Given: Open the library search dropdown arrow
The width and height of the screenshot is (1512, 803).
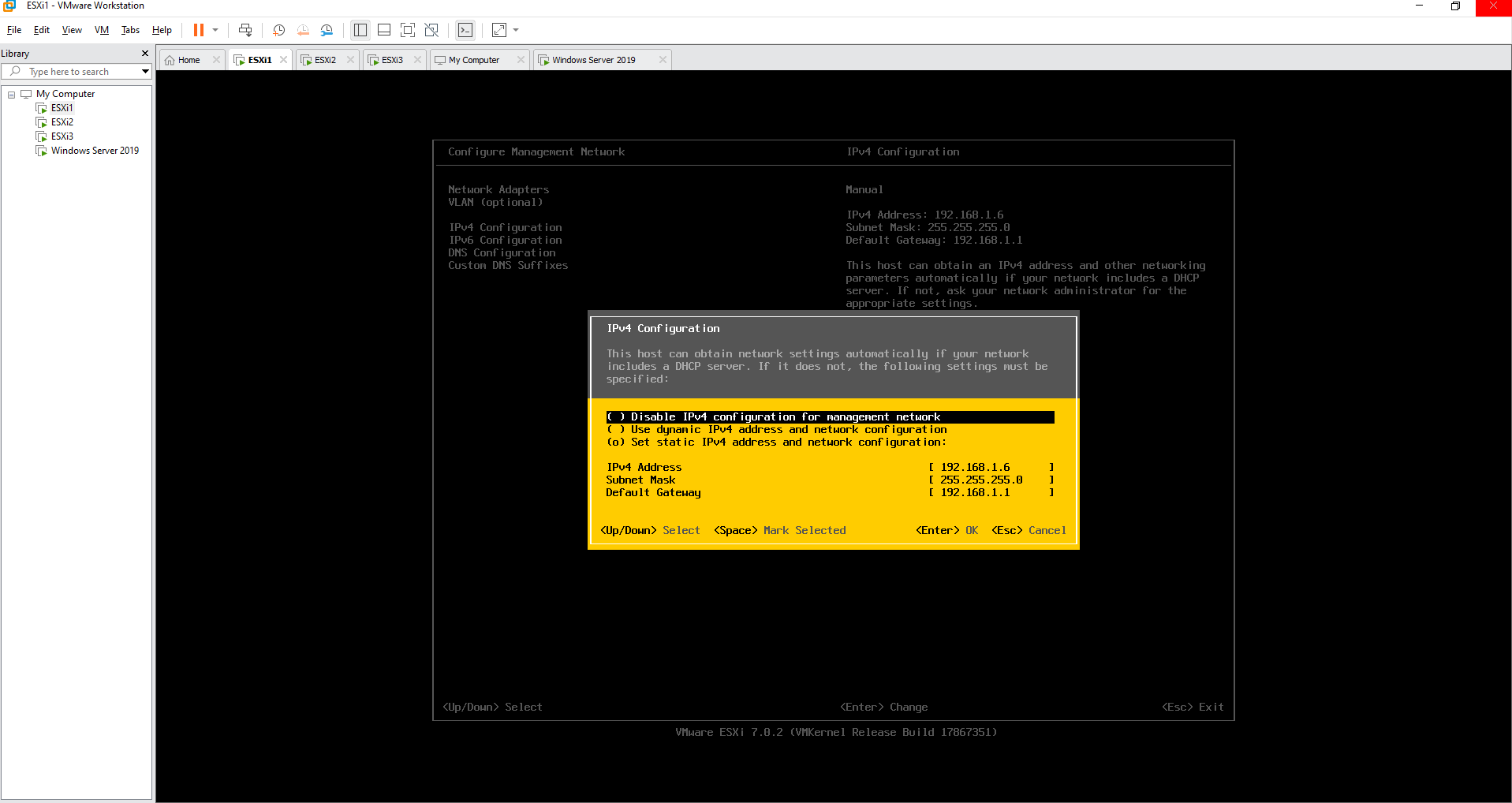Looking at the screenshot, I should (145, 72).
